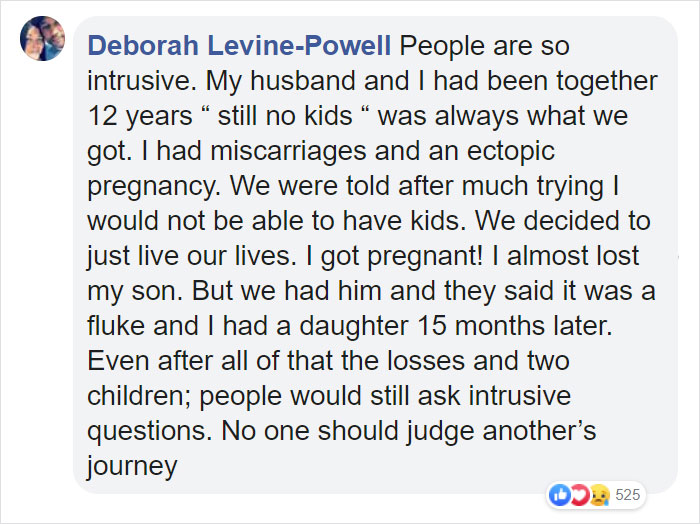Click the blue Like reaction icon

[x=558, y=494]
